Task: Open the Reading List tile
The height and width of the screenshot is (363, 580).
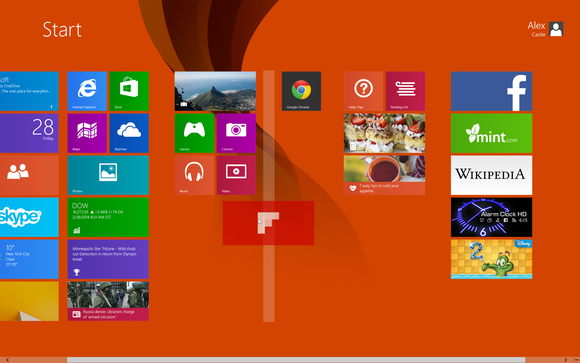Action: [x=405, y=91]
